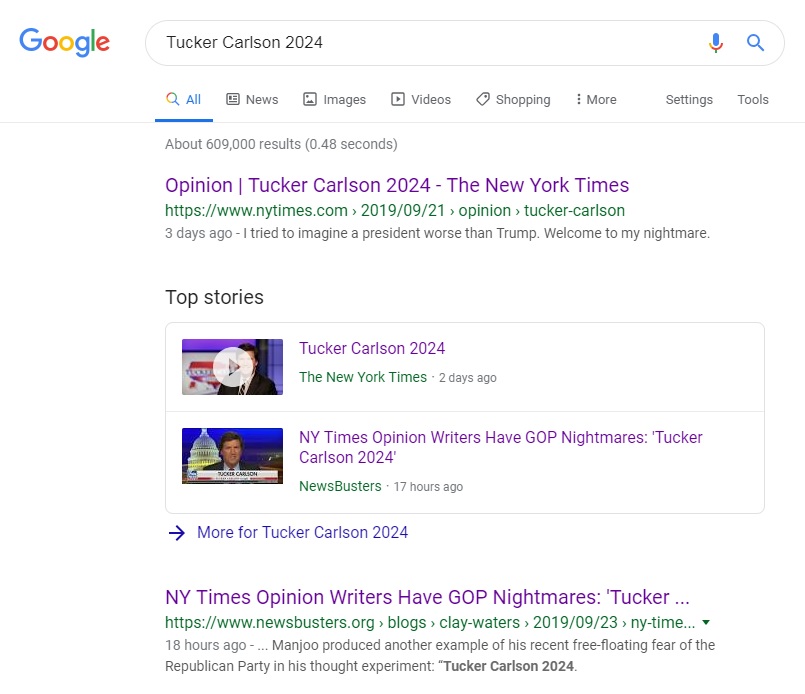Open search Tools

tap(753, 100)
